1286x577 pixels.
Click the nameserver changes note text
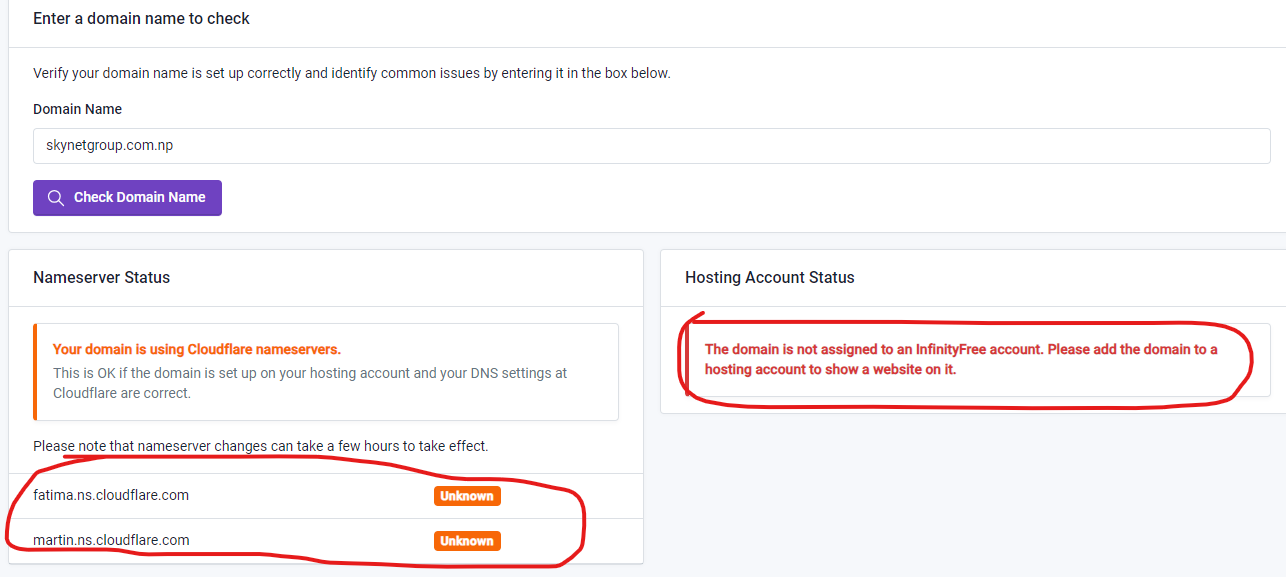click(x=260, y=446)
